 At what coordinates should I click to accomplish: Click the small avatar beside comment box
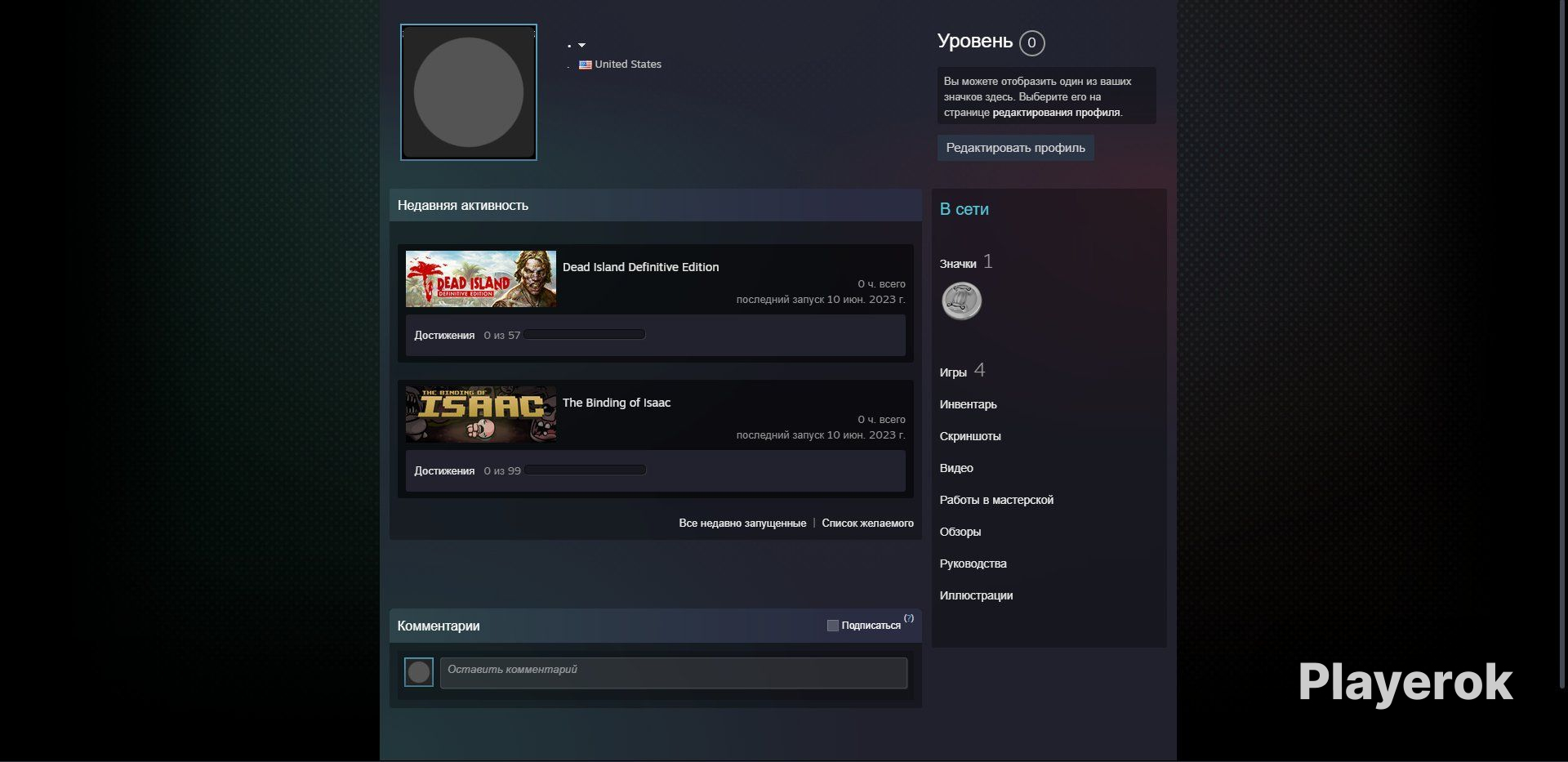[419, 672]
